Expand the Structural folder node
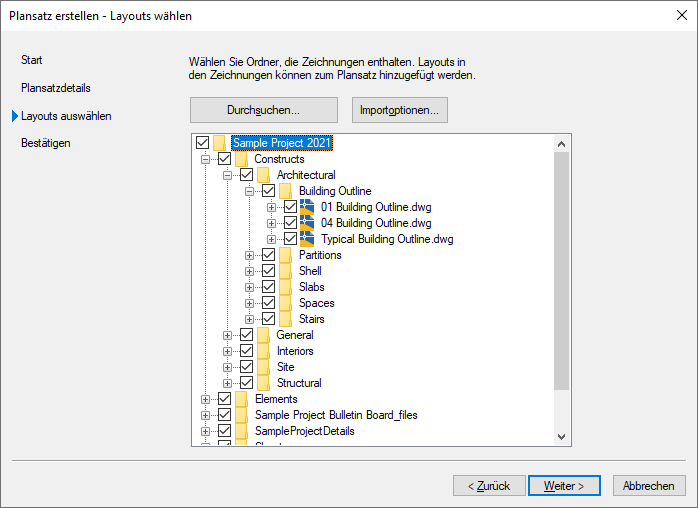Screen dimensions: 698x508 (227, 384)
